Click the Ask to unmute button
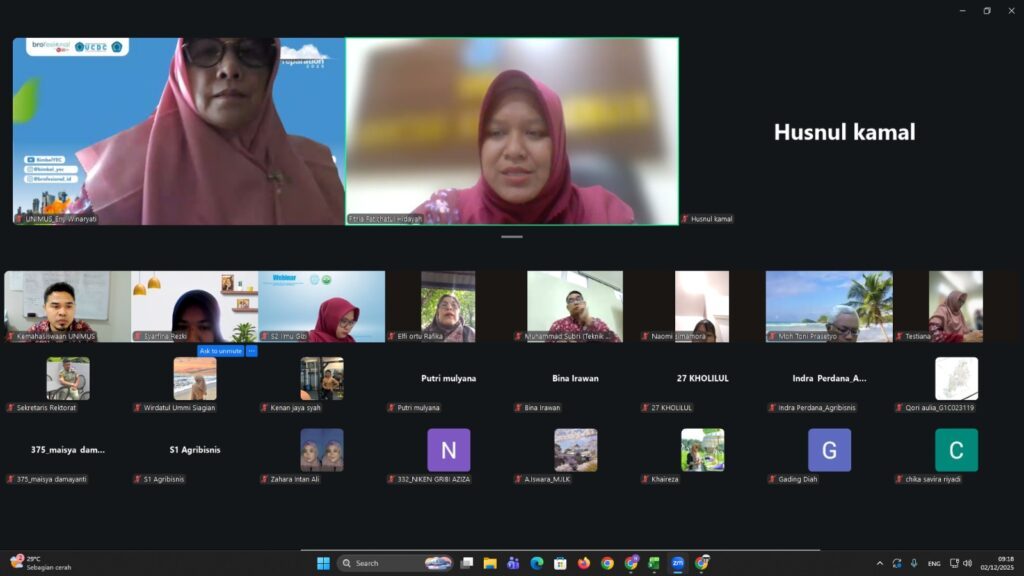 (221, 351)
